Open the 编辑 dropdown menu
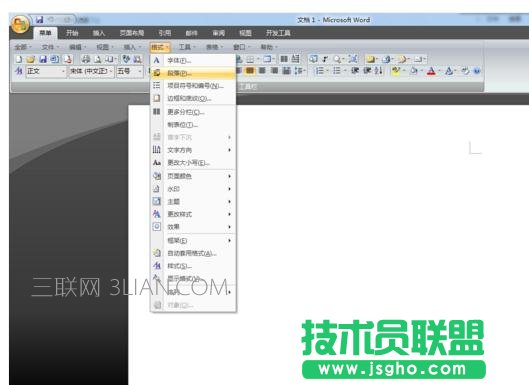 point(78,47)
